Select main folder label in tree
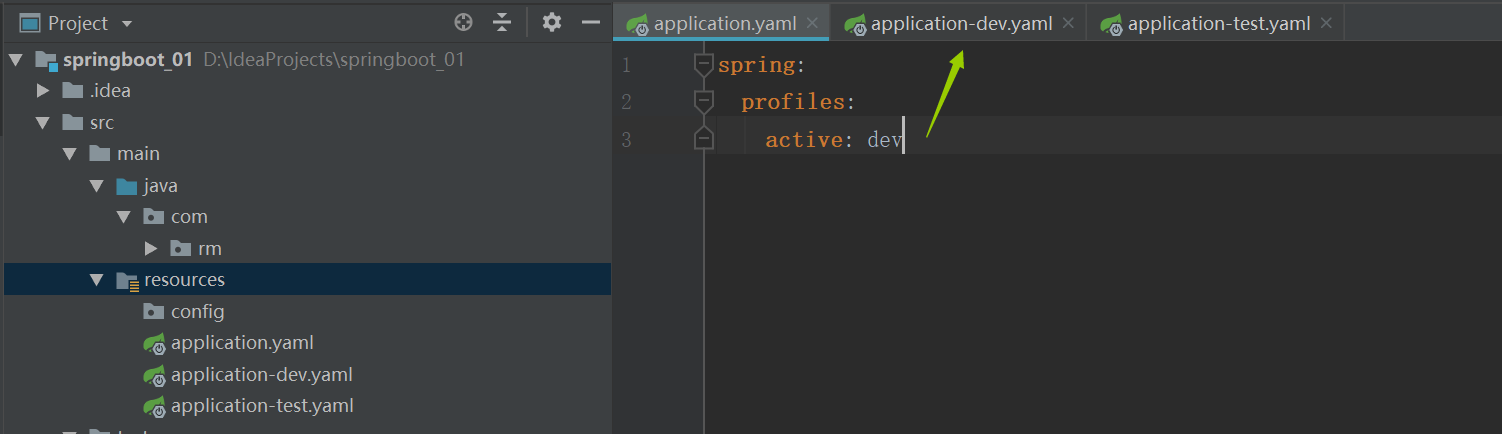The width and height of the screenshot is (1502, 434). coord(138,154)
